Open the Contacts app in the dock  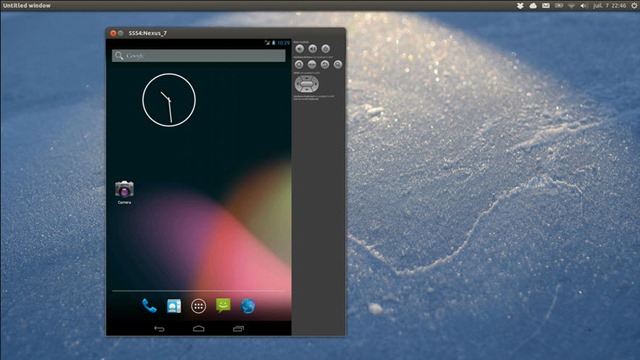click(174, 306)
